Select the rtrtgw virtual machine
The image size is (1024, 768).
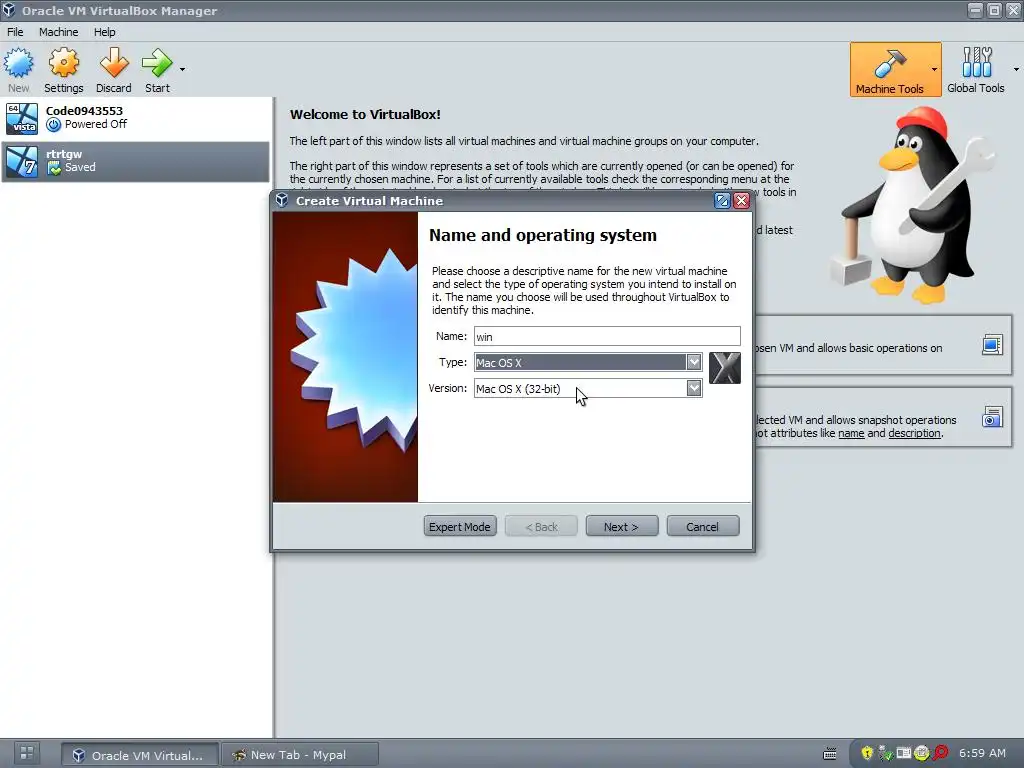(x=135, y=161)
